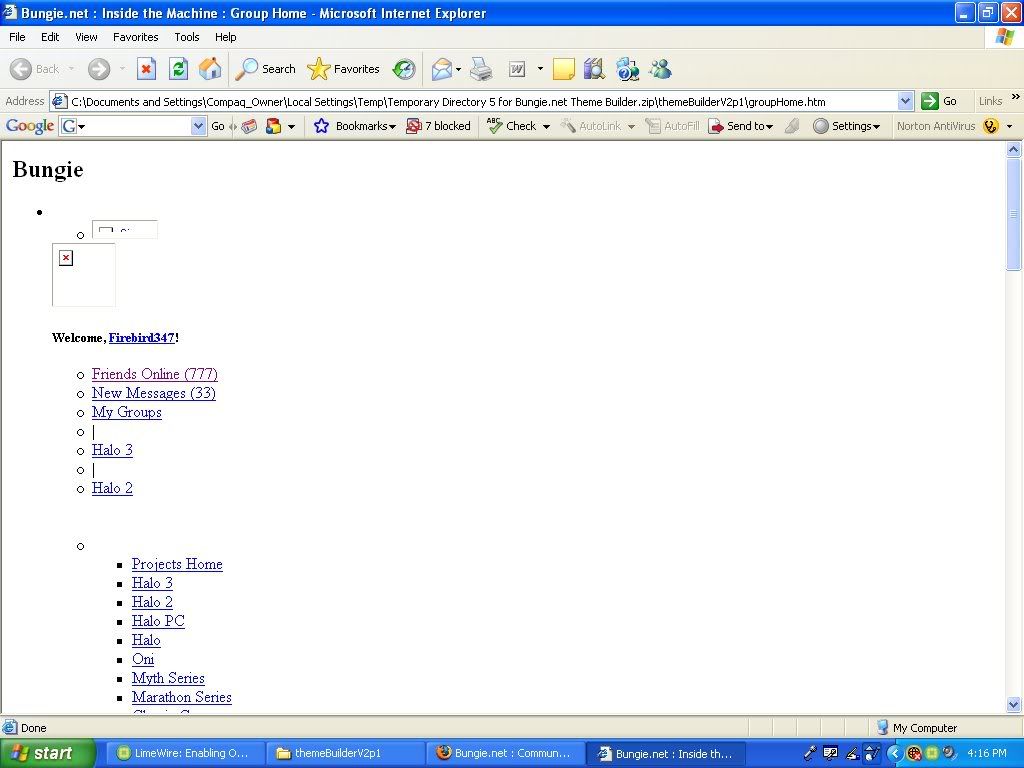Open the Mail toolbar icon
The height and width of the screenshot is (768, 1024).
pyautogui.click(x=441, y=69)
